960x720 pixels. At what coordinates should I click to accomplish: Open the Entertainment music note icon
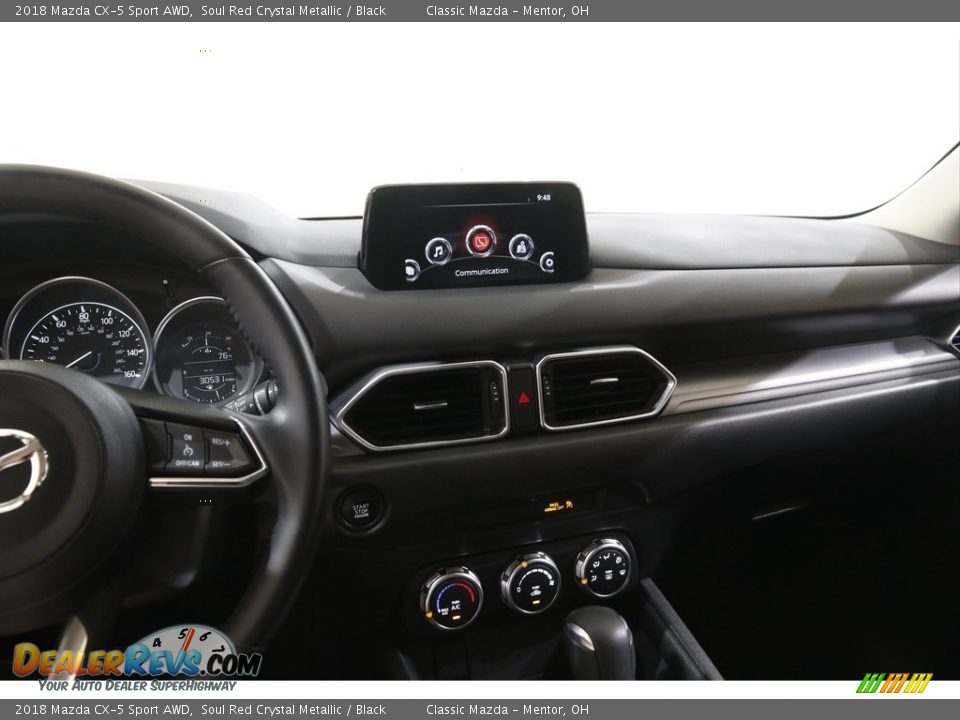click(438, 250)
